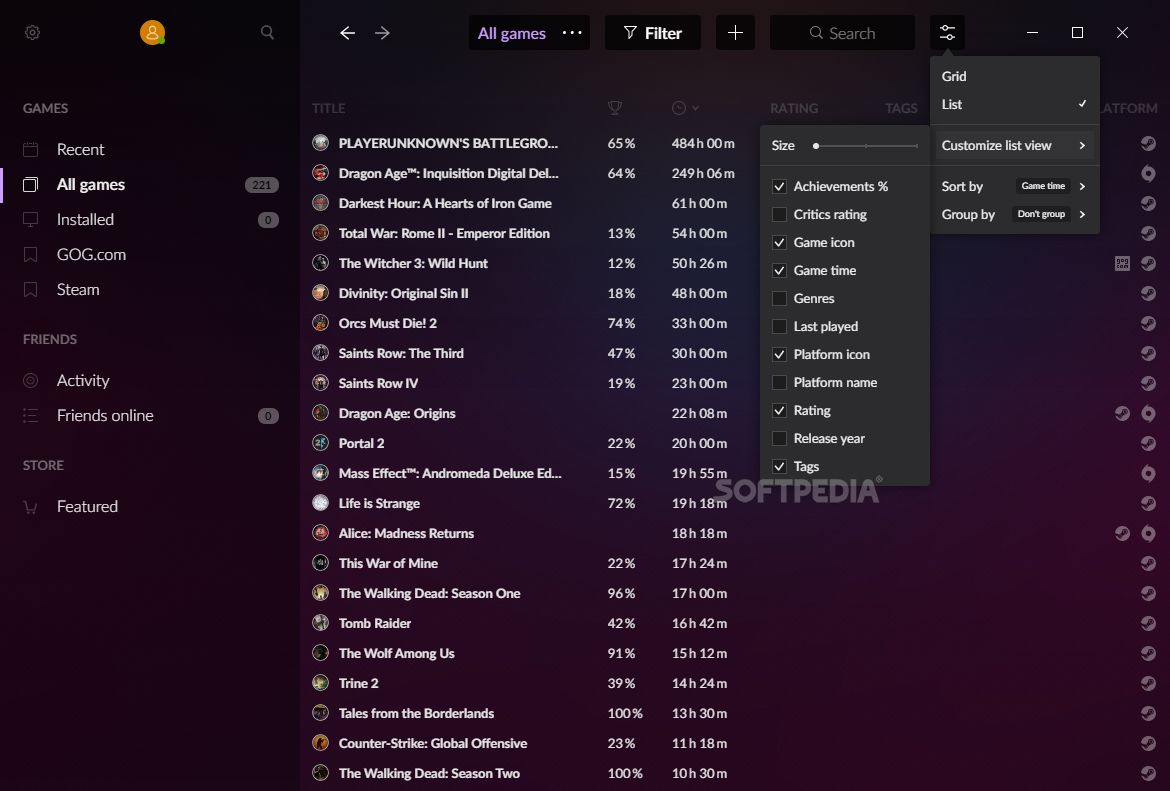Adjust the list Size slider handle

click(816, 146)
